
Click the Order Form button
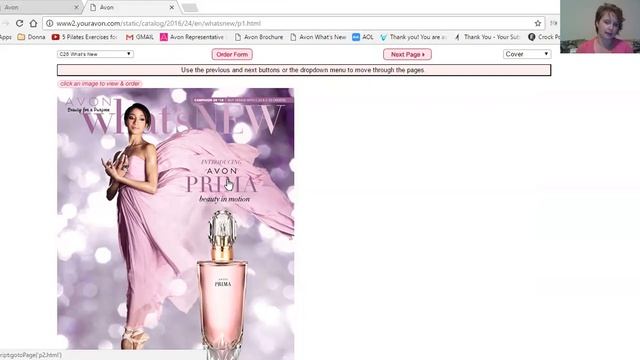pyautogui.click(x=232, y=54)
